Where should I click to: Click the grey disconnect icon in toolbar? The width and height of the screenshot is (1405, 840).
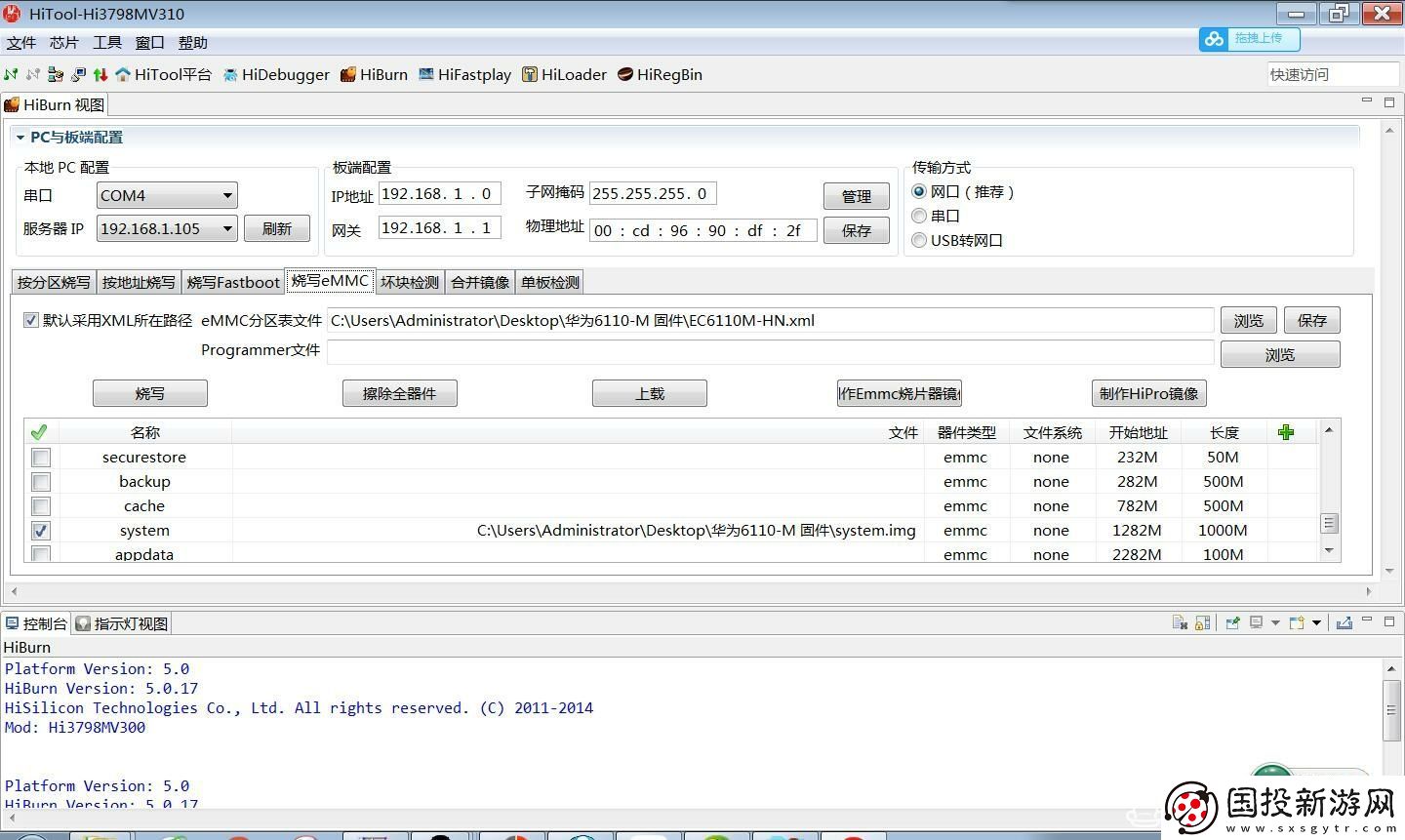coord(33,74)
